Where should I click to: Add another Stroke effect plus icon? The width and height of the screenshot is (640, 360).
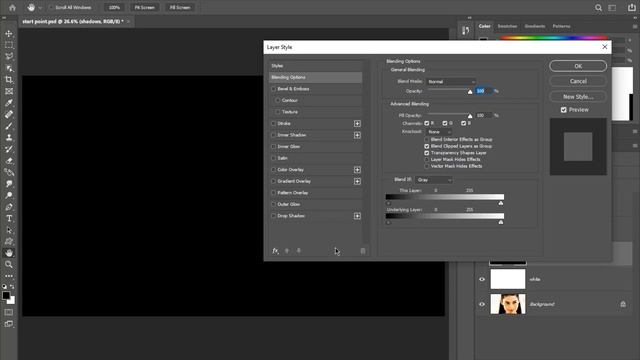pyautogui.click(x=357, y=123)
